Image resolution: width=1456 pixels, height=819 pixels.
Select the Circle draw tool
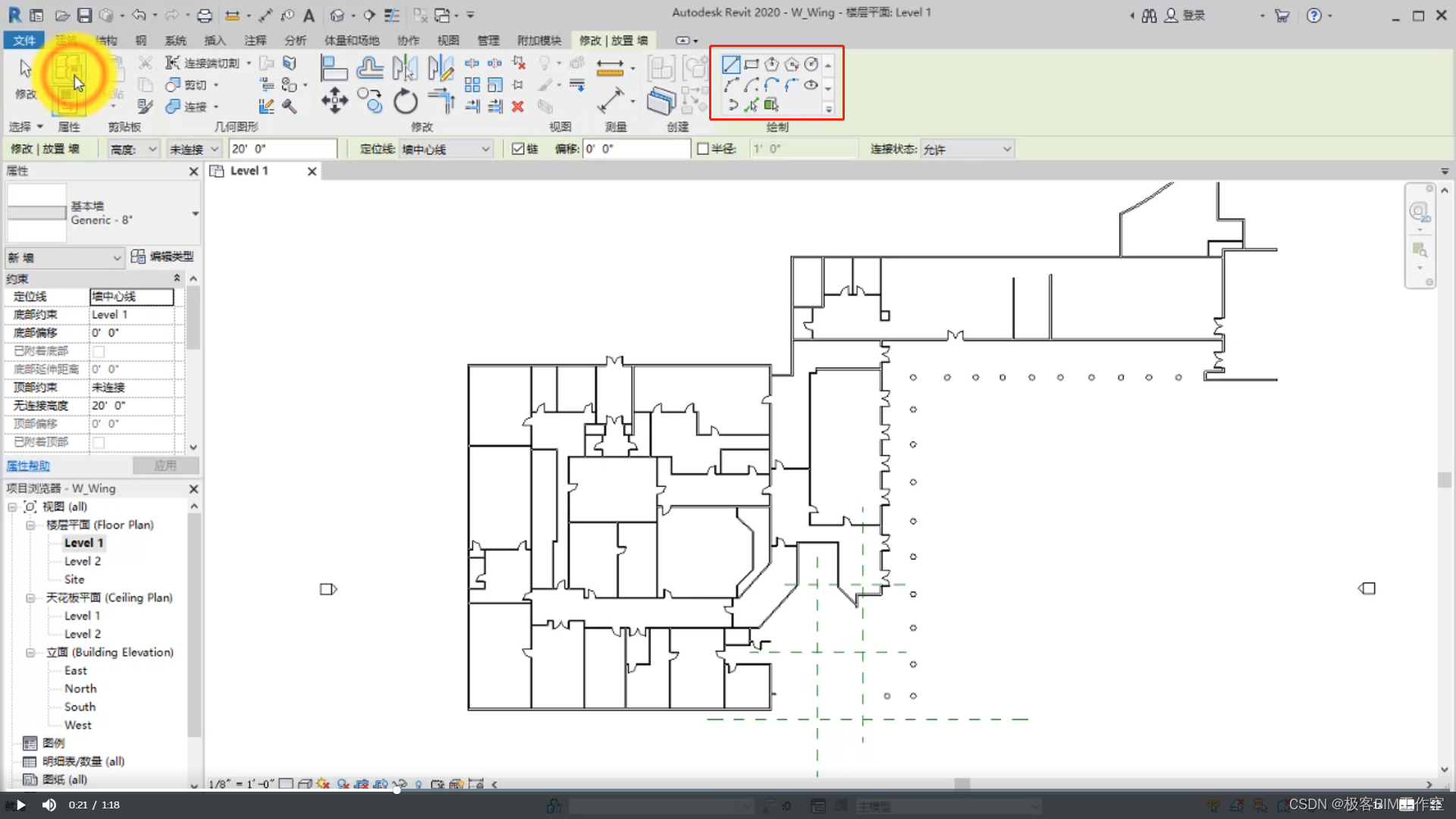pyautogui.click(x=811, y=64)
